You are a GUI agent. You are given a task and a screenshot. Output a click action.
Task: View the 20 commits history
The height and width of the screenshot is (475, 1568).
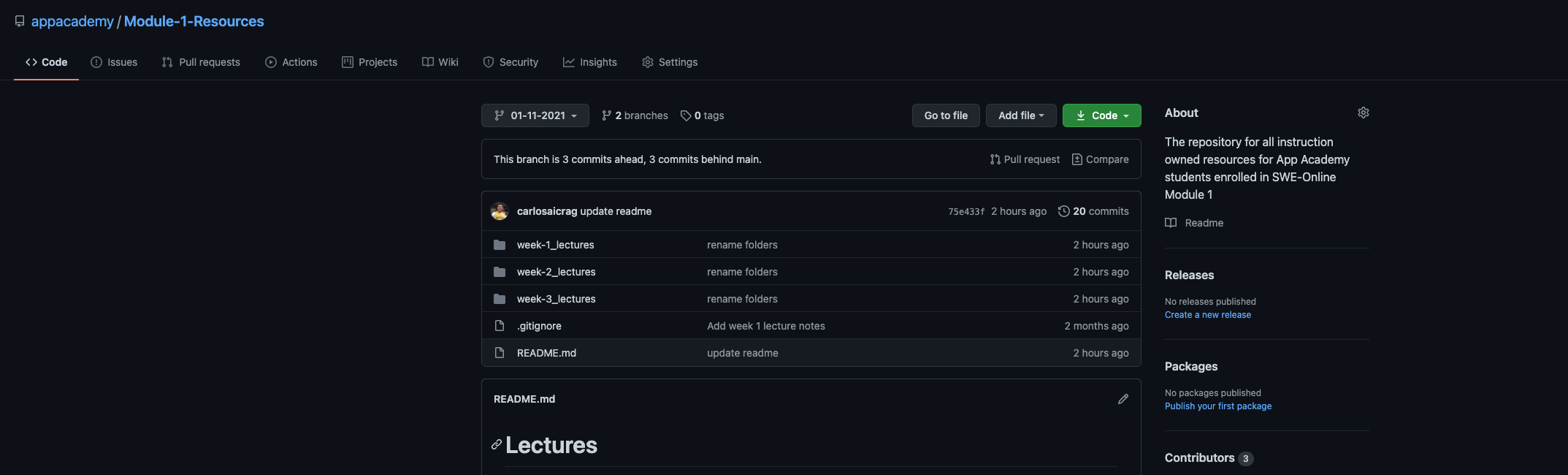coord(1093,211)
